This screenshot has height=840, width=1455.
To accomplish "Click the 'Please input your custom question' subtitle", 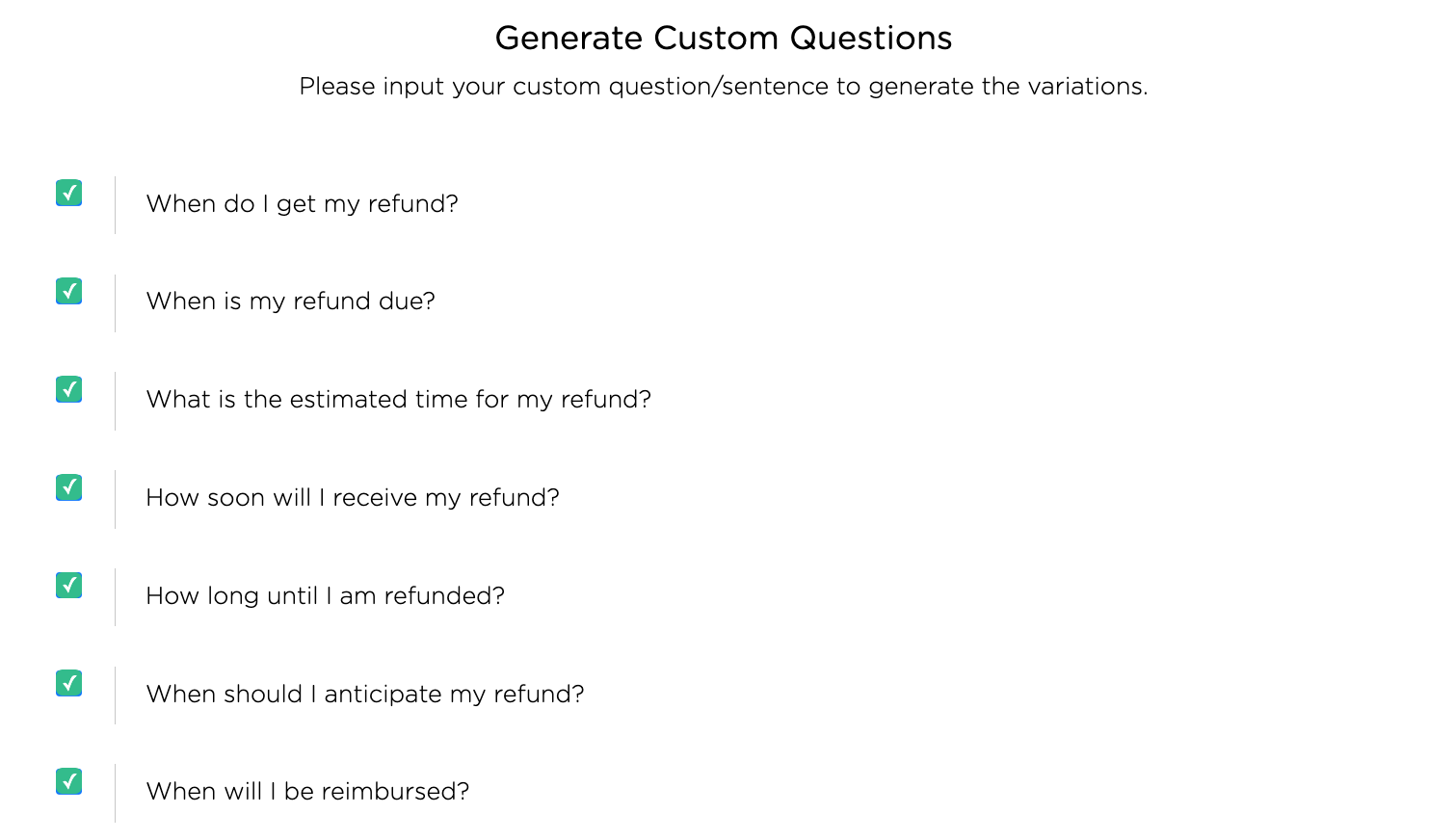I will [x=724, y=87].
